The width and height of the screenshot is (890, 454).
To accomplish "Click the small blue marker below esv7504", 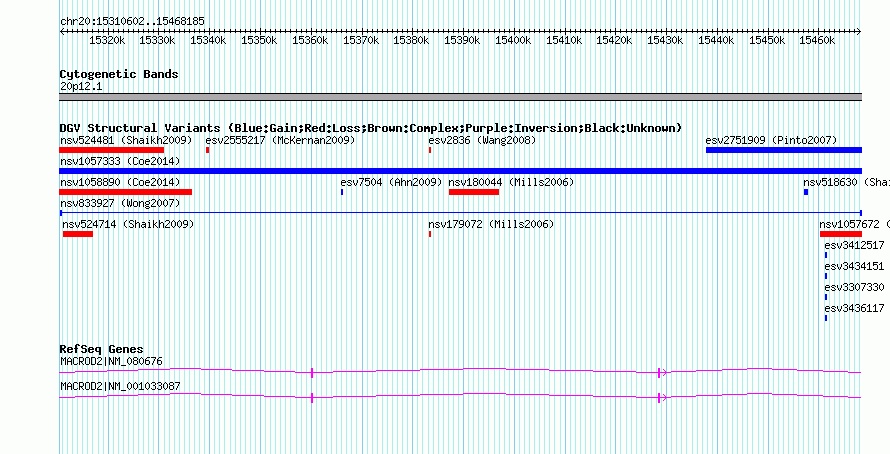I will (342, 192).
